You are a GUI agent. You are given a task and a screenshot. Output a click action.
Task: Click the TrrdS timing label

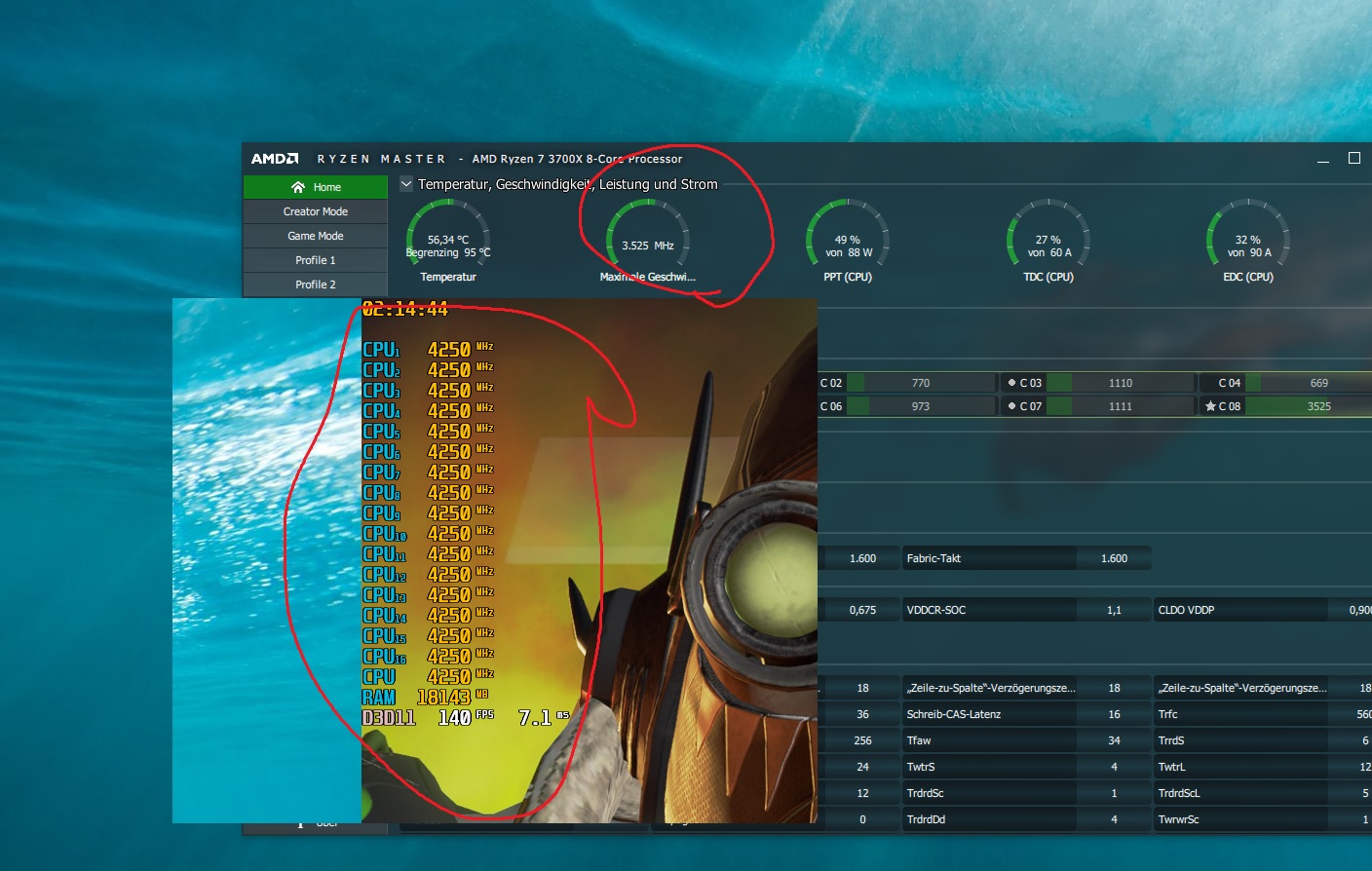[x=1170, y=740]
